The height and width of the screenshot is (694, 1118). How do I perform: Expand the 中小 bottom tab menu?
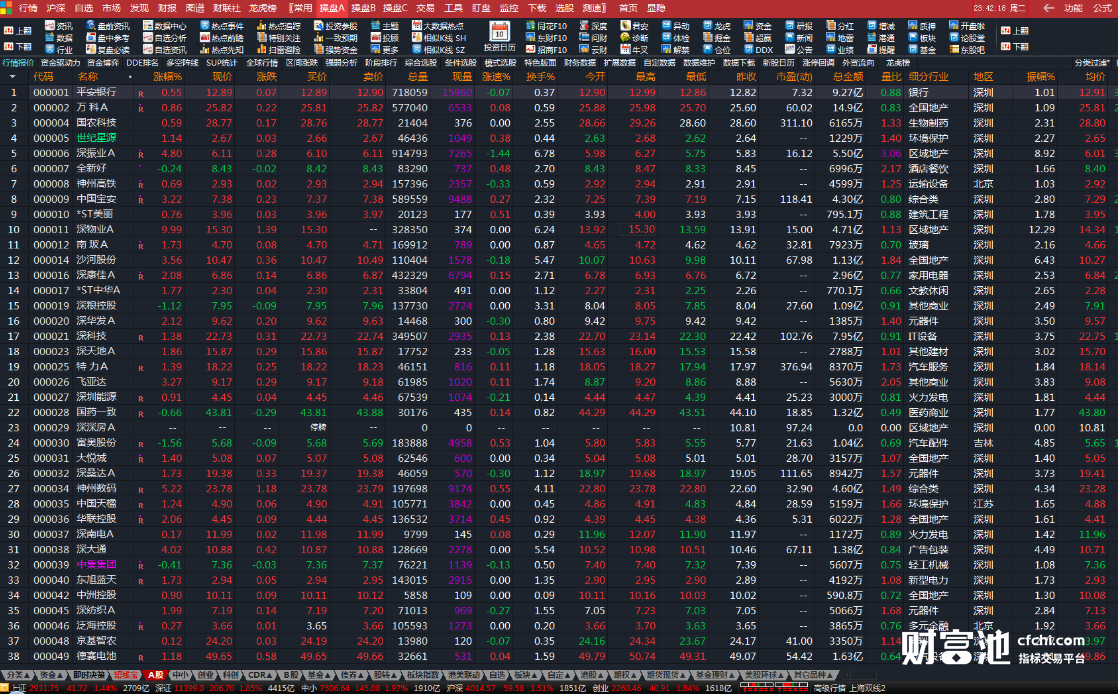[181, 675]
